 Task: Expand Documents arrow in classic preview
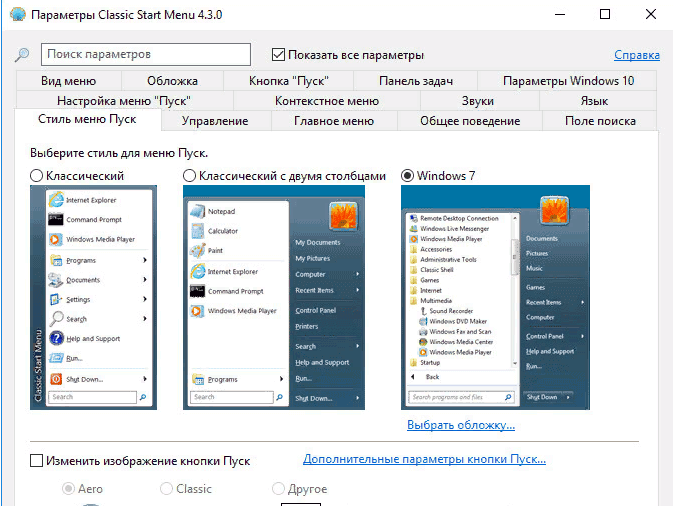pyautogui.click(x=145, y=279)
